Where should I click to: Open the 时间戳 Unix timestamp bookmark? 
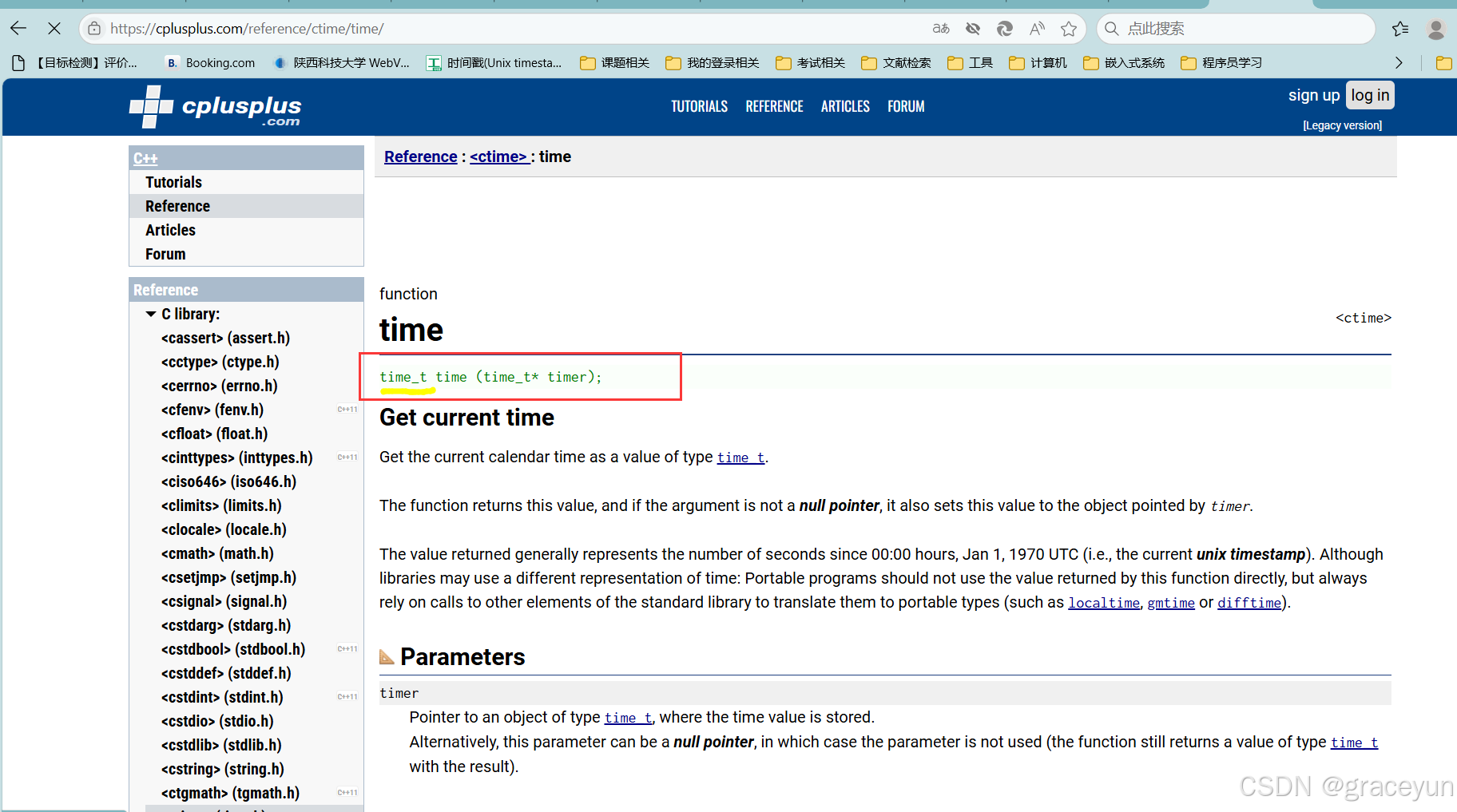494,63
